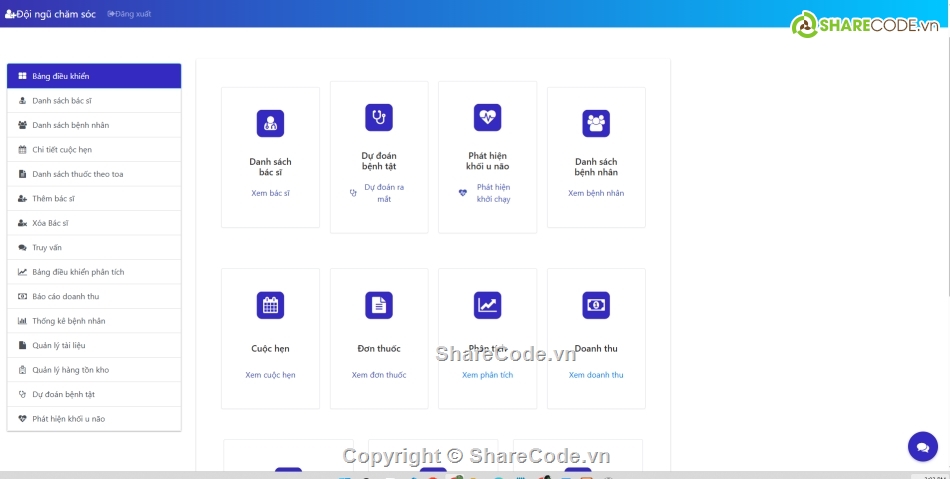Viewport: 950px width, 479px height.
Task: Click the chart icon on Phân tích card
Action: click(487, 305)
